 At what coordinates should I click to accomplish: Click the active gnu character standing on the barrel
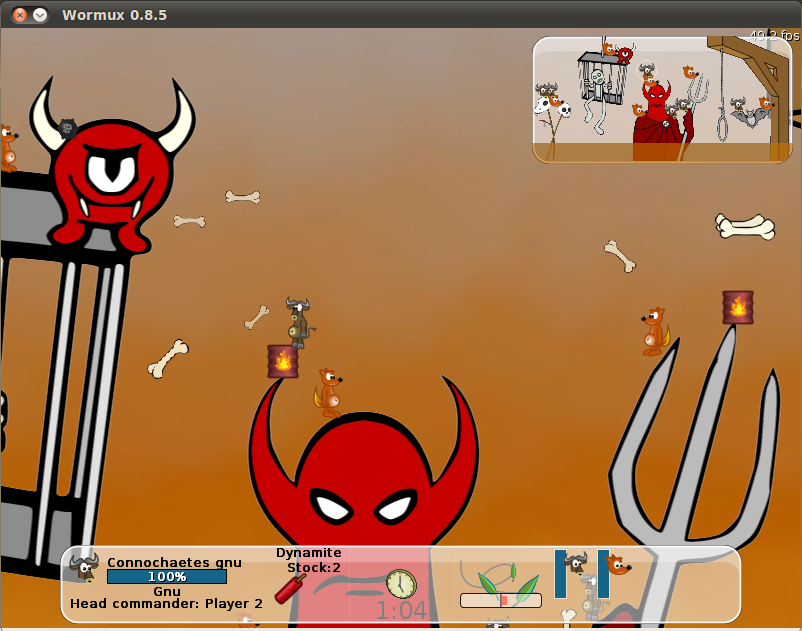pyautogui.click(x=298, y=322)
